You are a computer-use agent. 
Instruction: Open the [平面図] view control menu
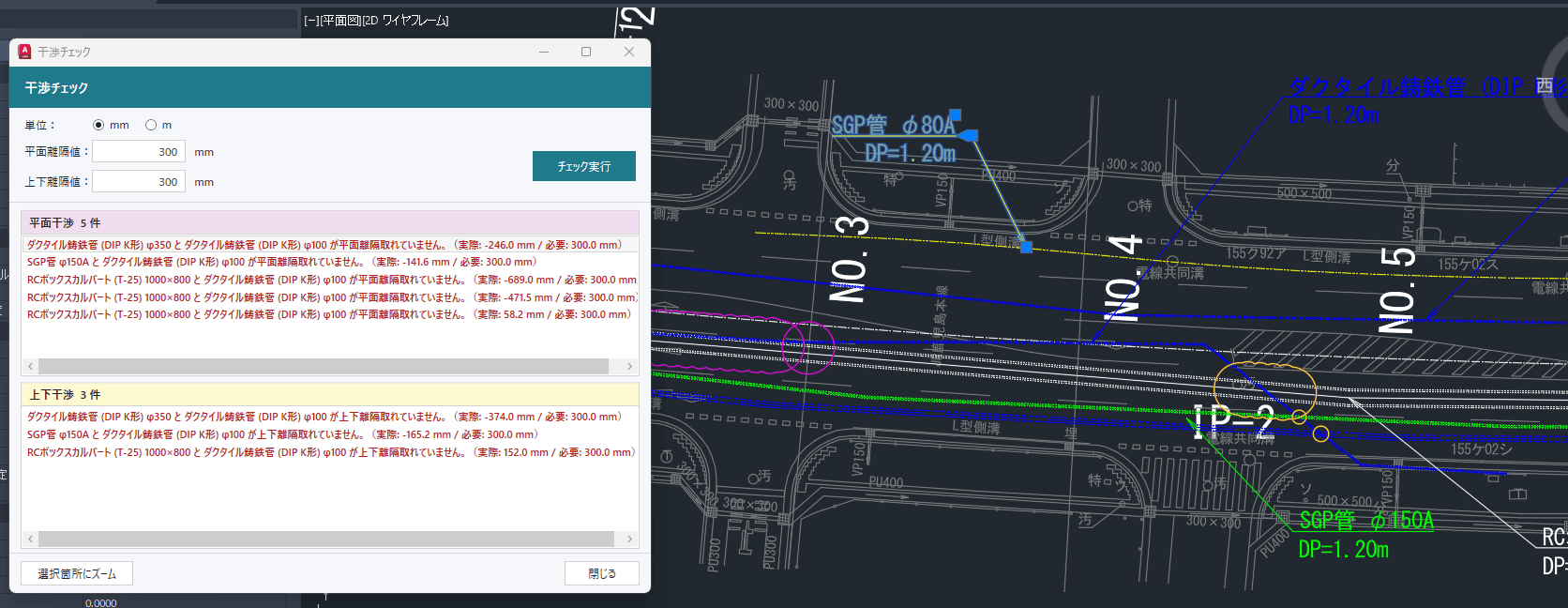(340, 21)
